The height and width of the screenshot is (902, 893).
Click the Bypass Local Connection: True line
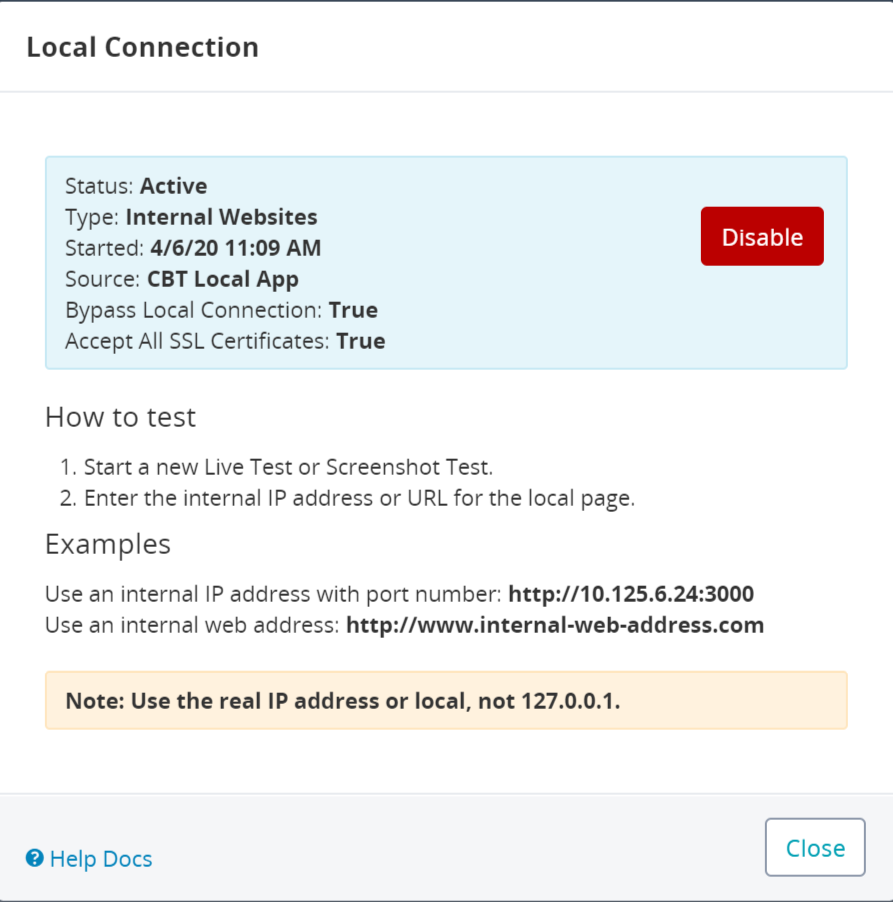pos(222,310)
